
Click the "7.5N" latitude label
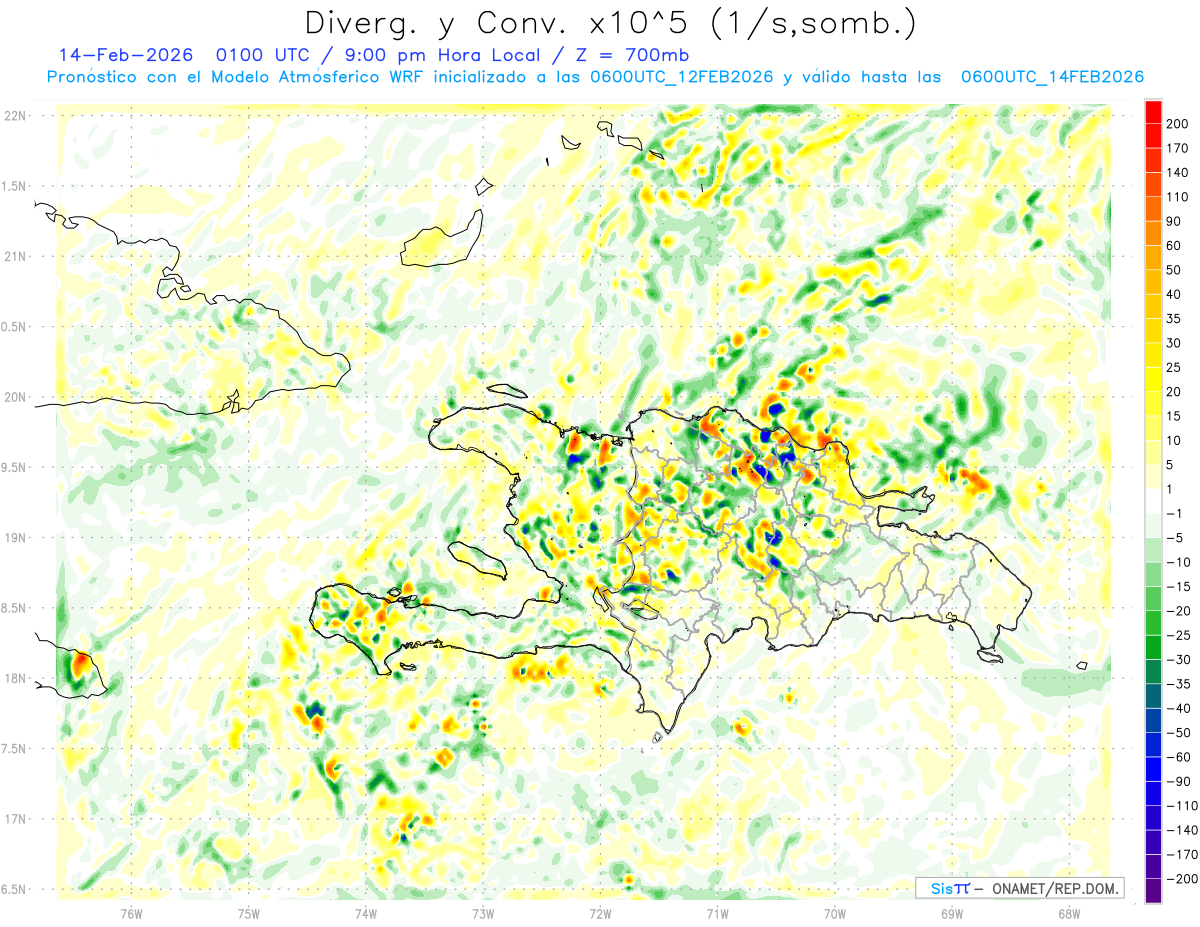[15, 749]
